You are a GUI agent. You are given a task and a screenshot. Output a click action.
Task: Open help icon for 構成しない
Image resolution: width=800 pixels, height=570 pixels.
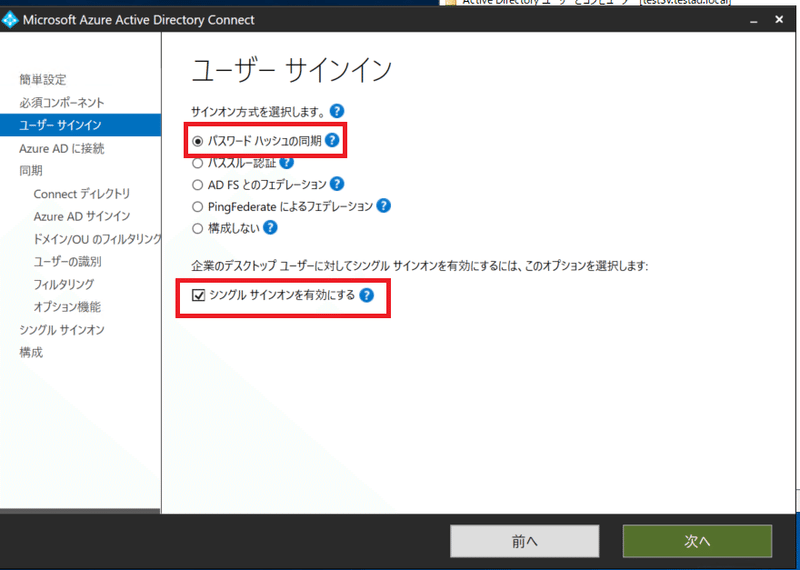(x=270, y=228)
